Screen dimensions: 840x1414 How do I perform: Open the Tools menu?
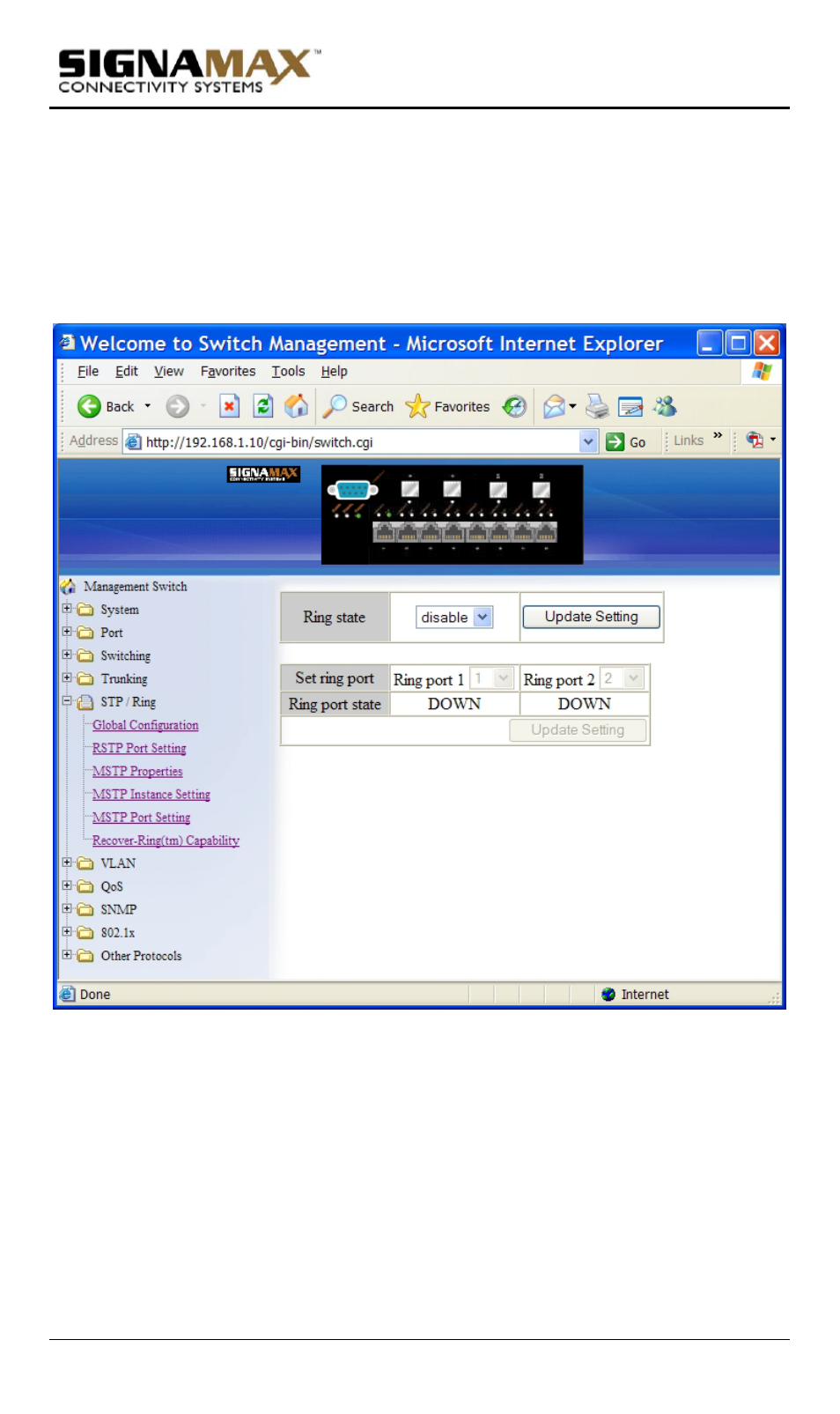click(x=288, y=372)
